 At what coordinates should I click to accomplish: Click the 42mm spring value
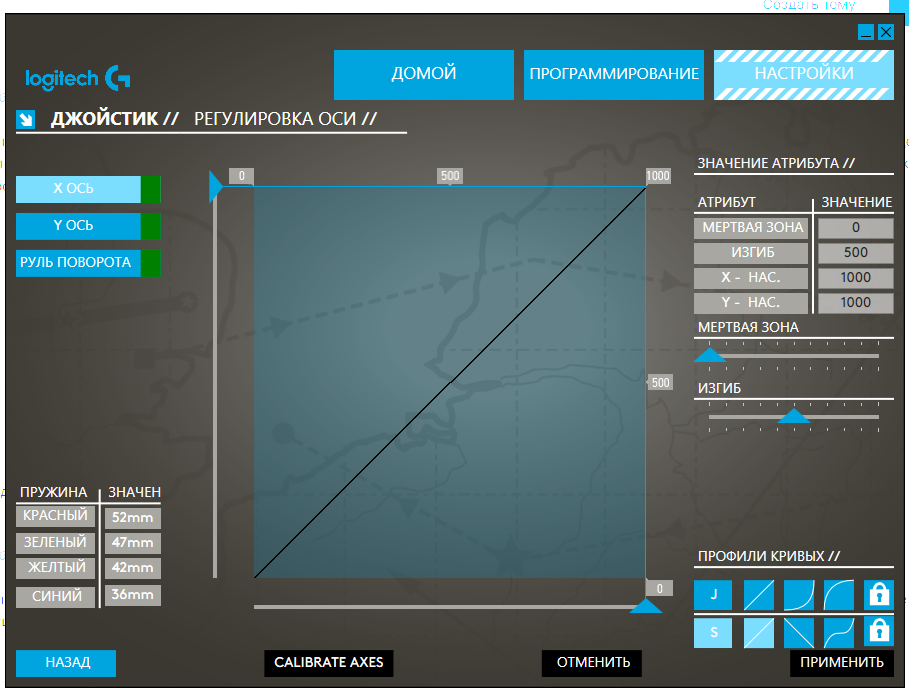133,568
